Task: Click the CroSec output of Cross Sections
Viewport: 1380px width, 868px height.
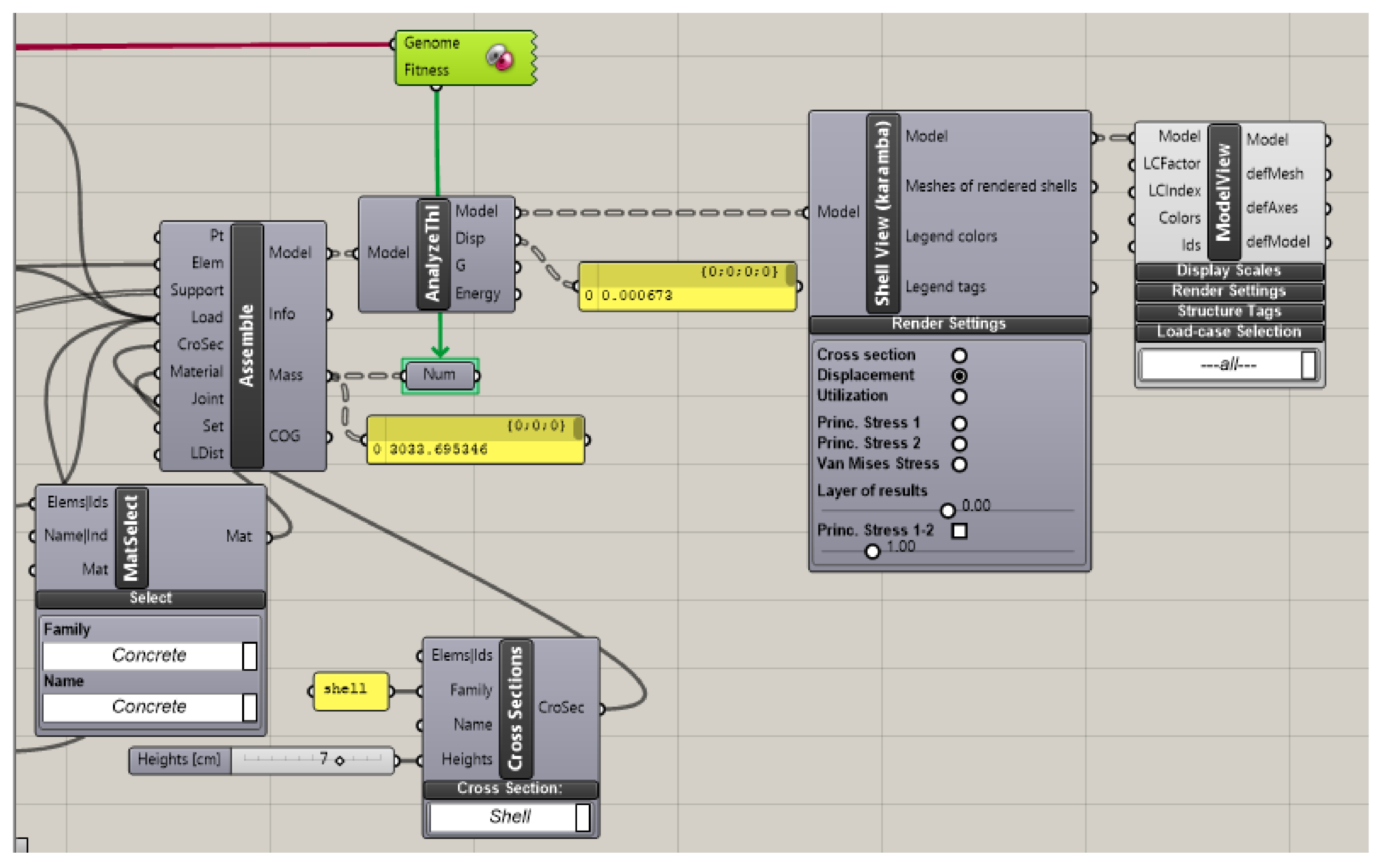Action: (561, 707)
